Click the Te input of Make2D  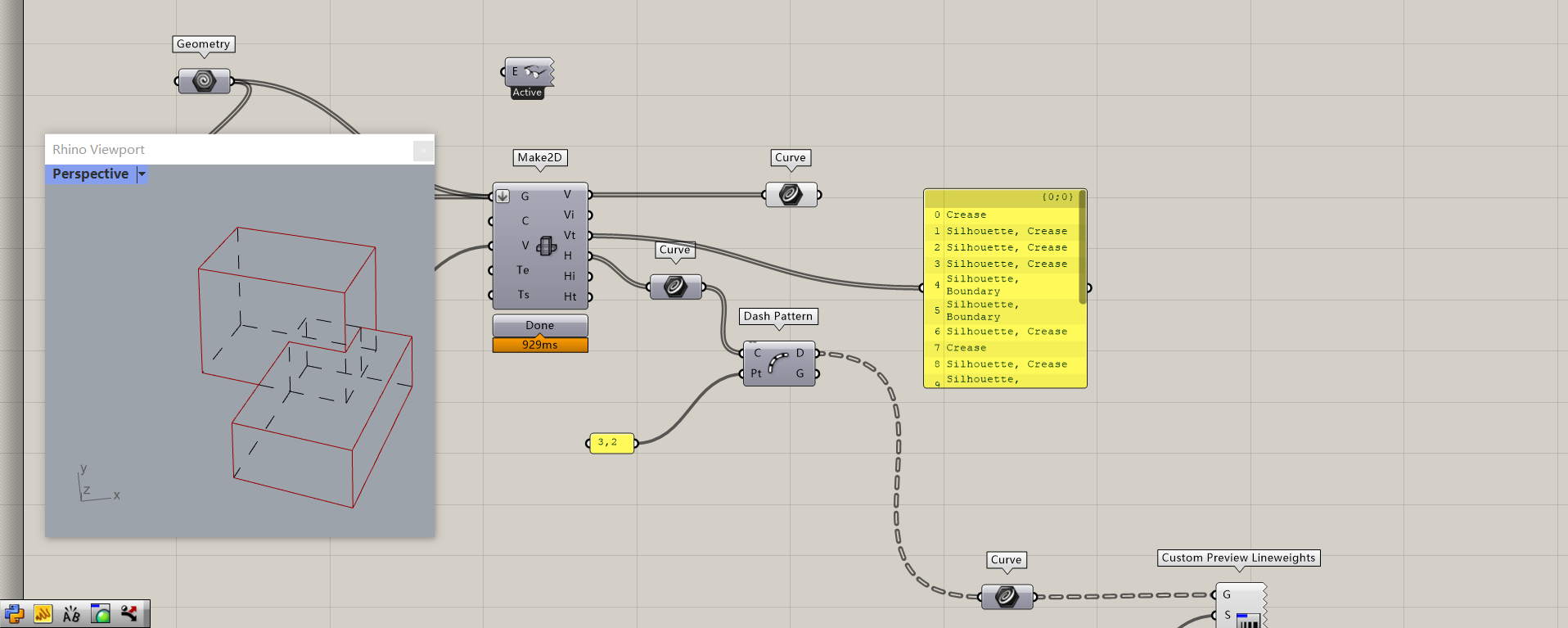pos(522,270)
